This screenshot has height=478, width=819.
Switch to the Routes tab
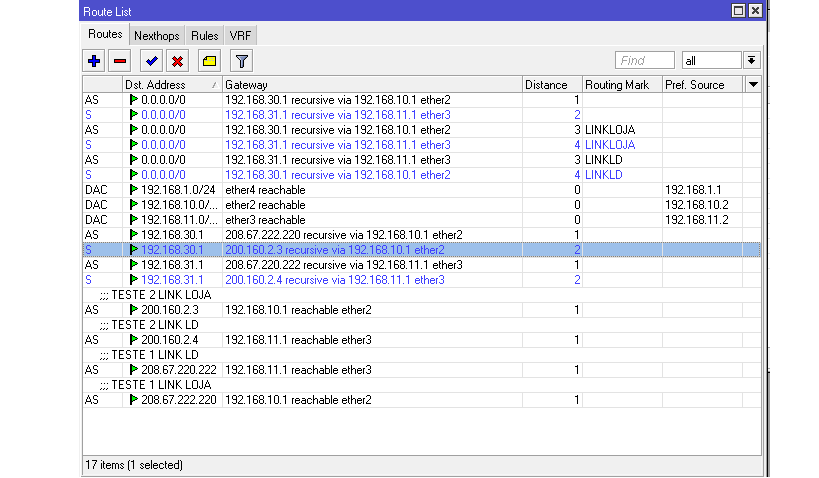tap(105, 34)
